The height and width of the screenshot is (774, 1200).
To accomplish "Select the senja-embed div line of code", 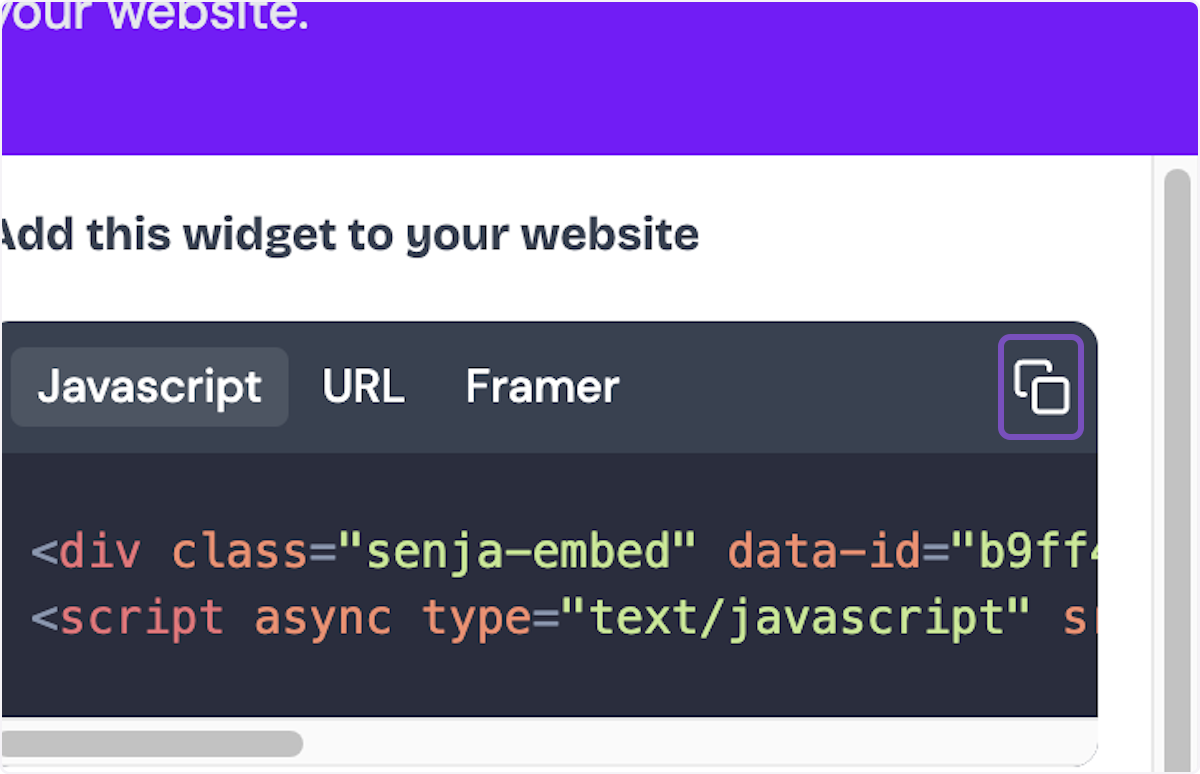I will click(400, 550).
